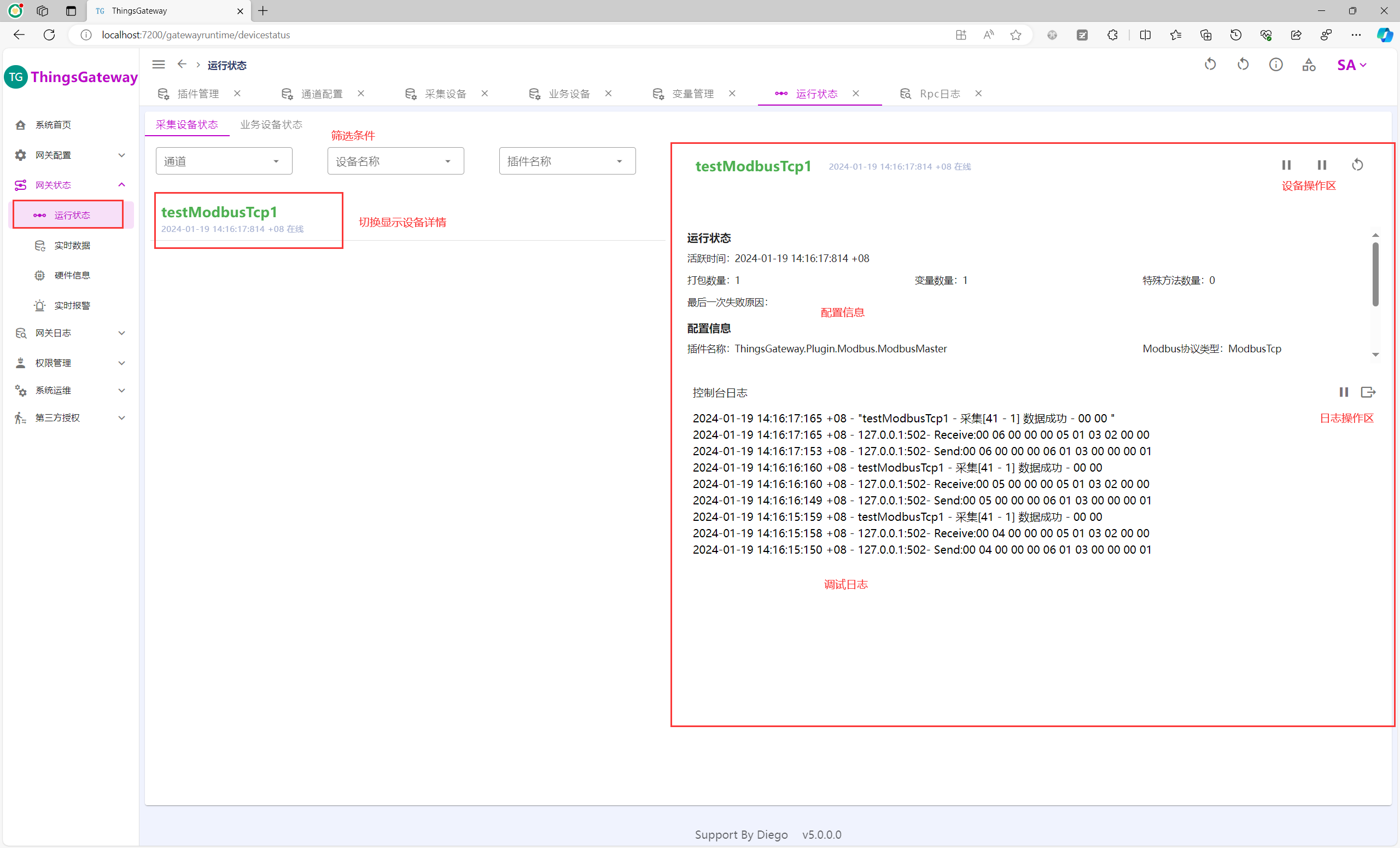This screenshot has width=1400, height=848.
Task: Open the 通道 filter dropdown
Action: [x=224, y=161]
